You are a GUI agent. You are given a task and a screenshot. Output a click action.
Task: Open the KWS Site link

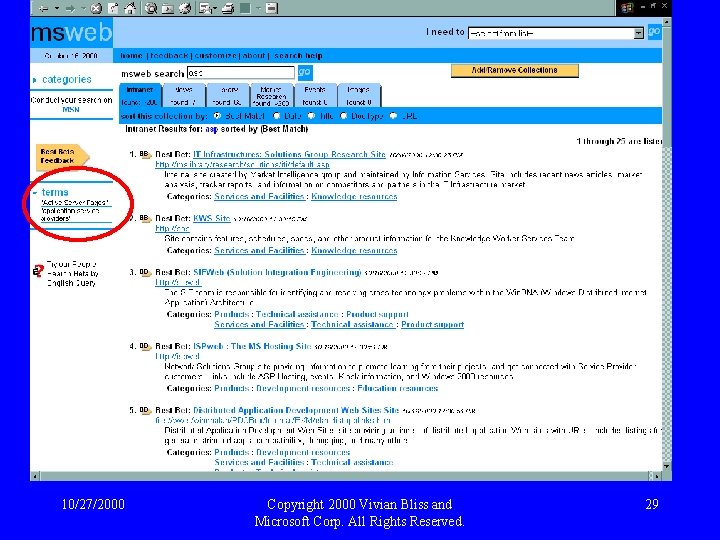(x=212, y=218)
